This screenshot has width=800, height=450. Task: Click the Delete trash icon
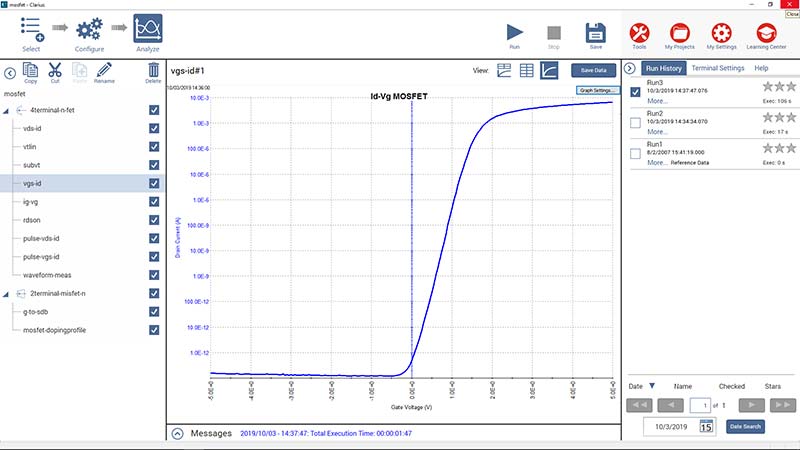coord(153,70)
